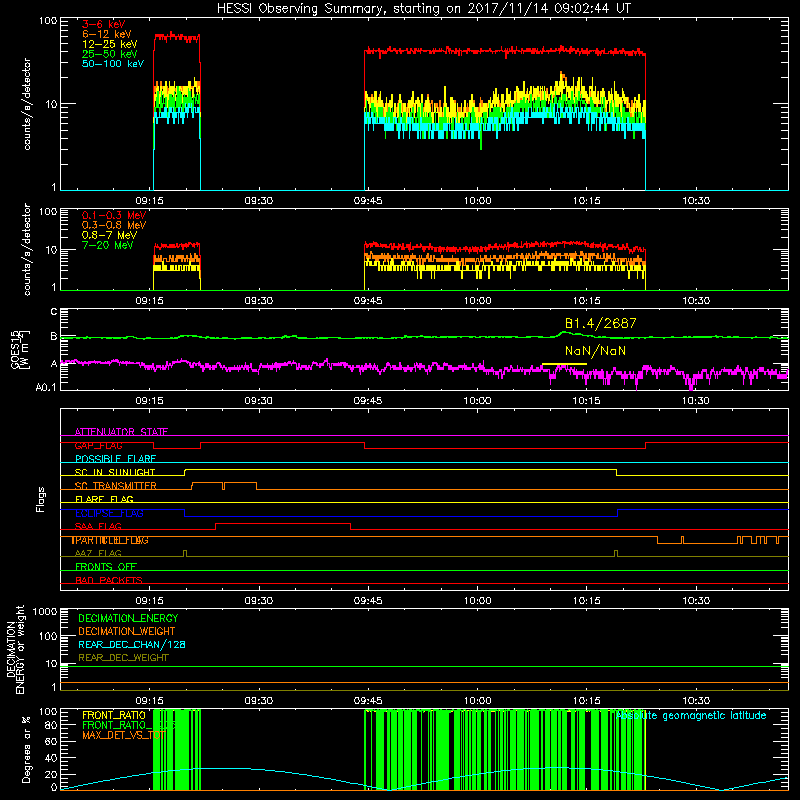The width and height of the screenshot is (800, 800).
Task: Click the 80 tick on the Degrees axis
Action: [51, 725]
